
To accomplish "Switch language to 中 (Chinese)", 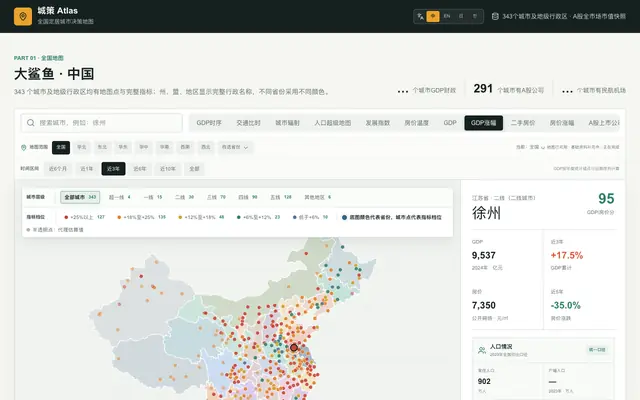I will click(433, 16).
